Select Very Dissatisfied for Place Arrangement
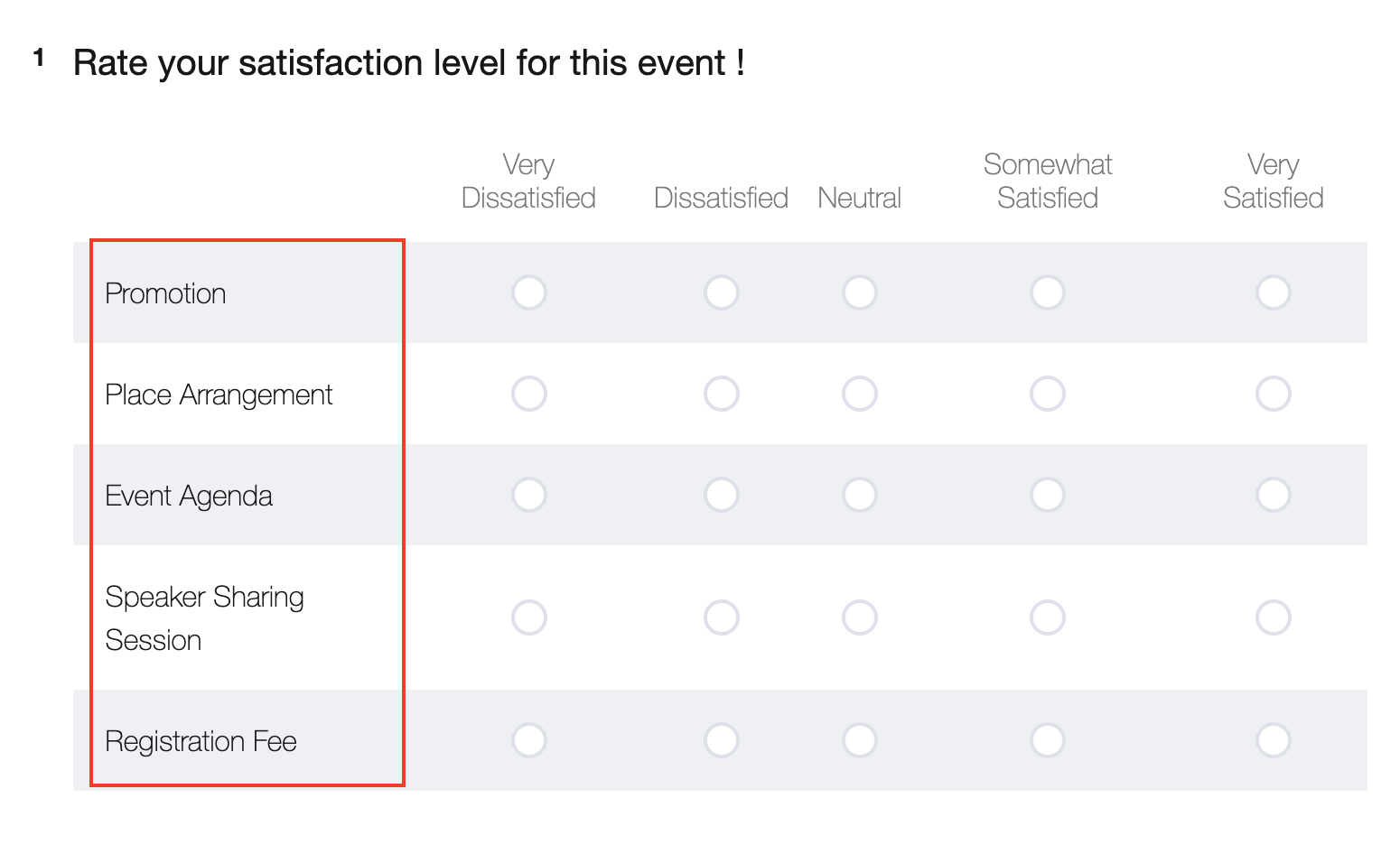This screenshot has height=854, width=1400. click(528, 394)
